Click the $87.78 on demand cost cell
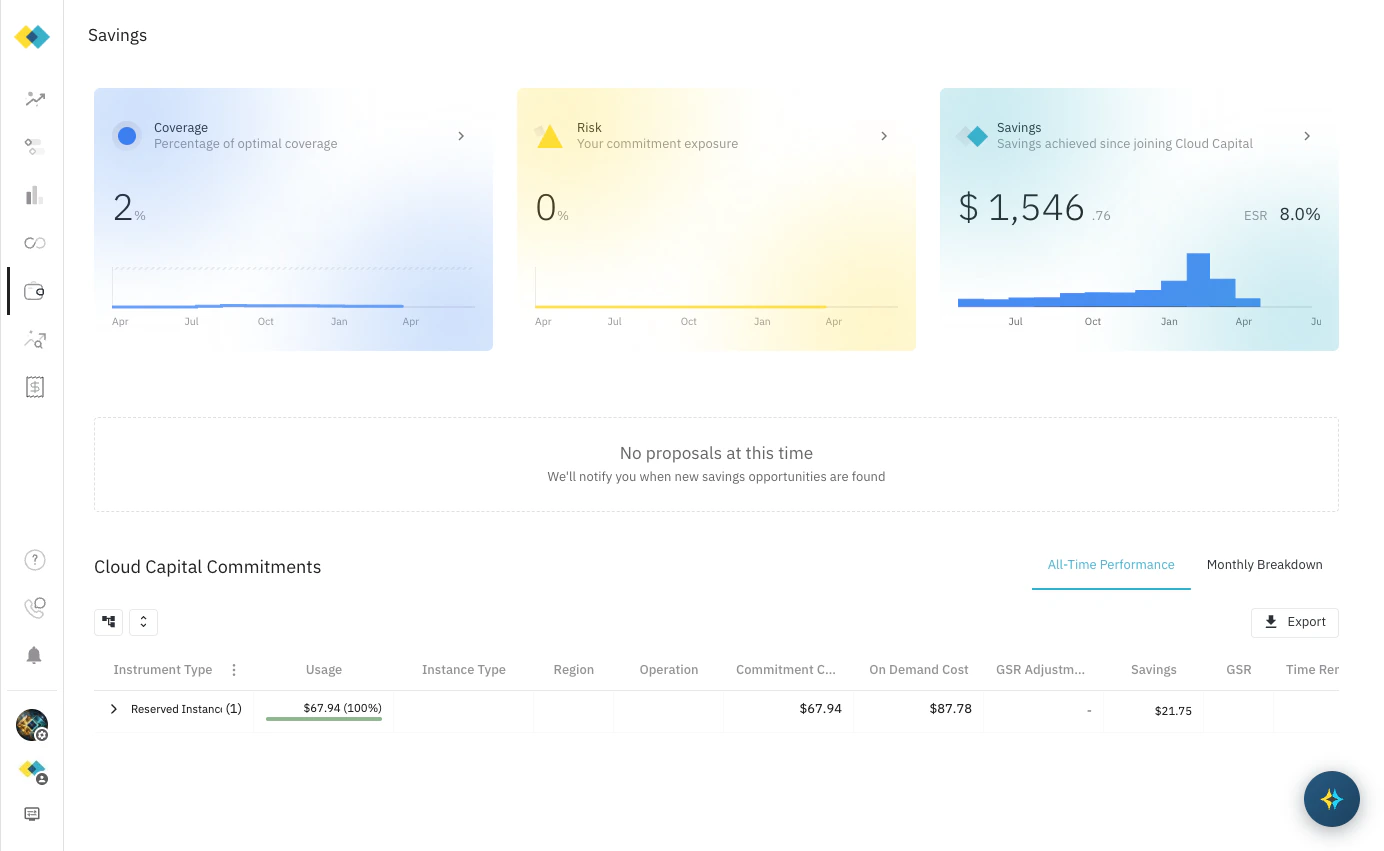The image size is (1384, 851). pyautogui.click(x=950, y=708)
